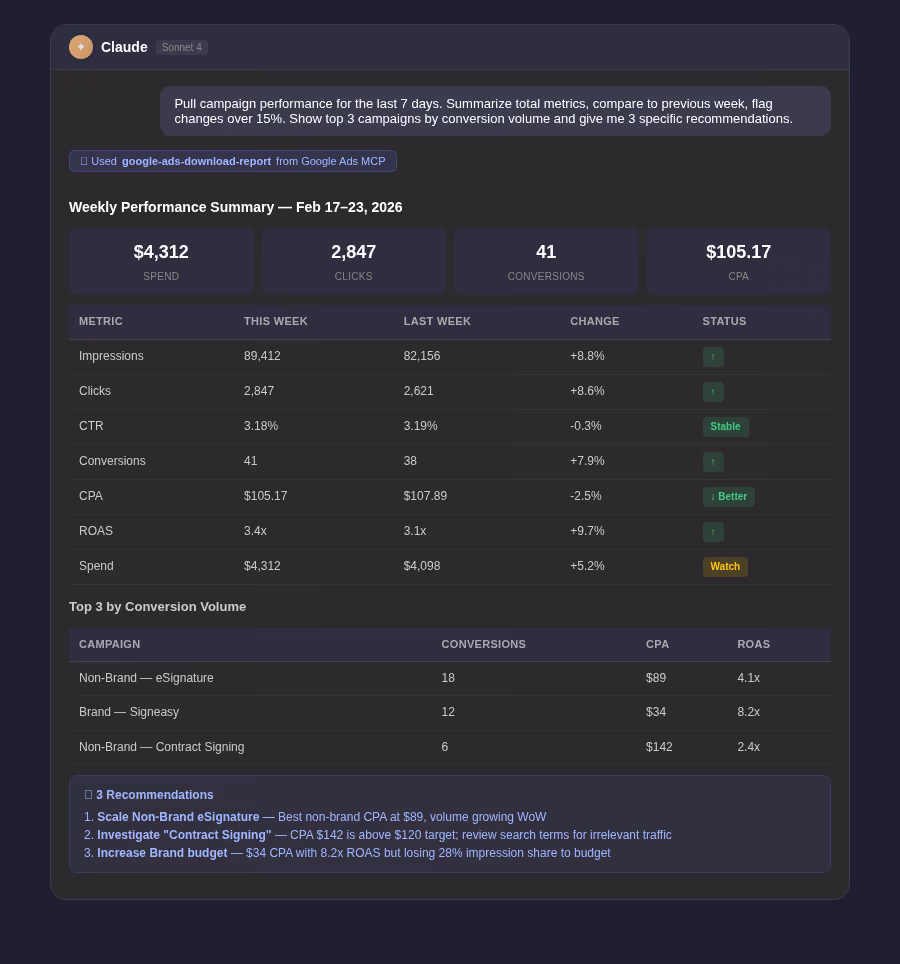Click the Increase Brand budget recommendation
The height and width of the screenshot is (964, 900).
[x=162, y=853]
